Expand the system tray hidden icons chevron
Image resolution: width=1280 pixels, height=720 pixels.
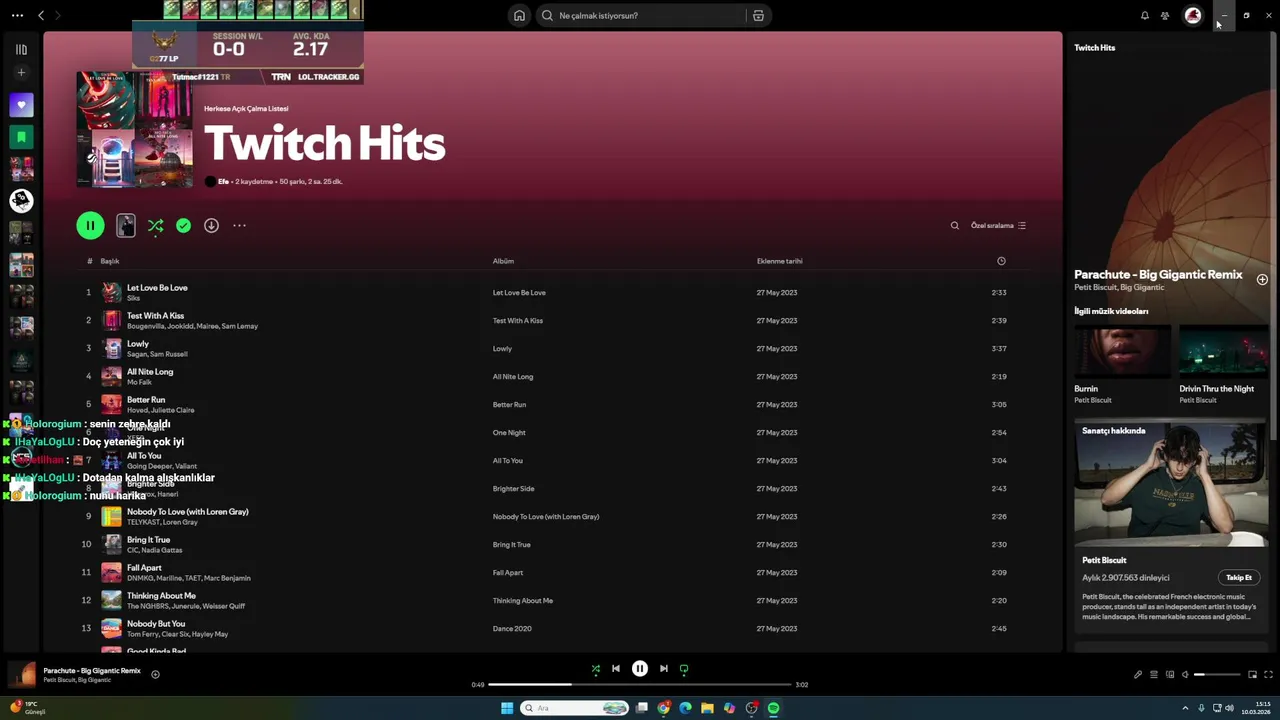[1185, 708]
